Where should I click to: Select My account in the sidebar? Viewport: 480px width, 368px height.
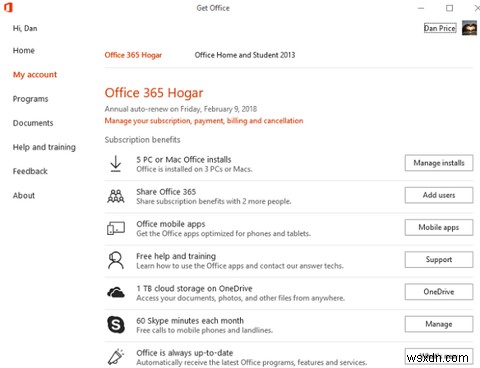[x=35, y=75]
